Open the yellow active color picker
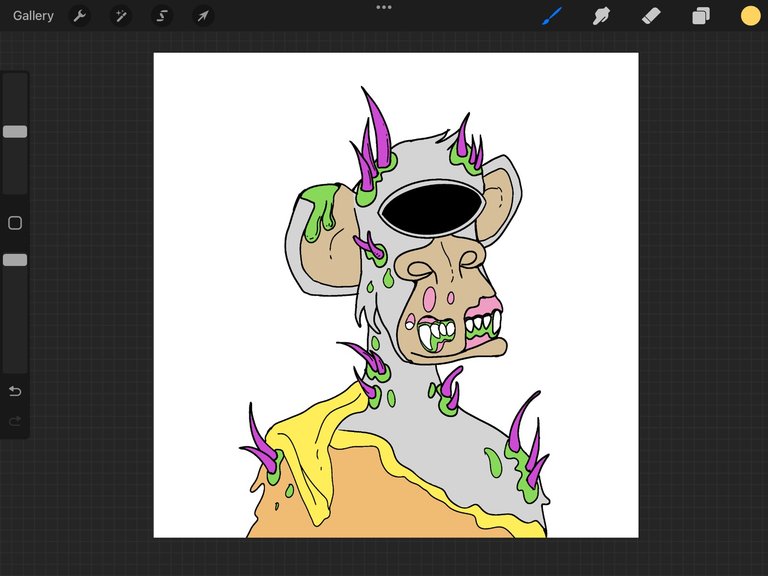The width and height of the screenshot is (768, 576). pyautogui.click(x=750, y=16)
